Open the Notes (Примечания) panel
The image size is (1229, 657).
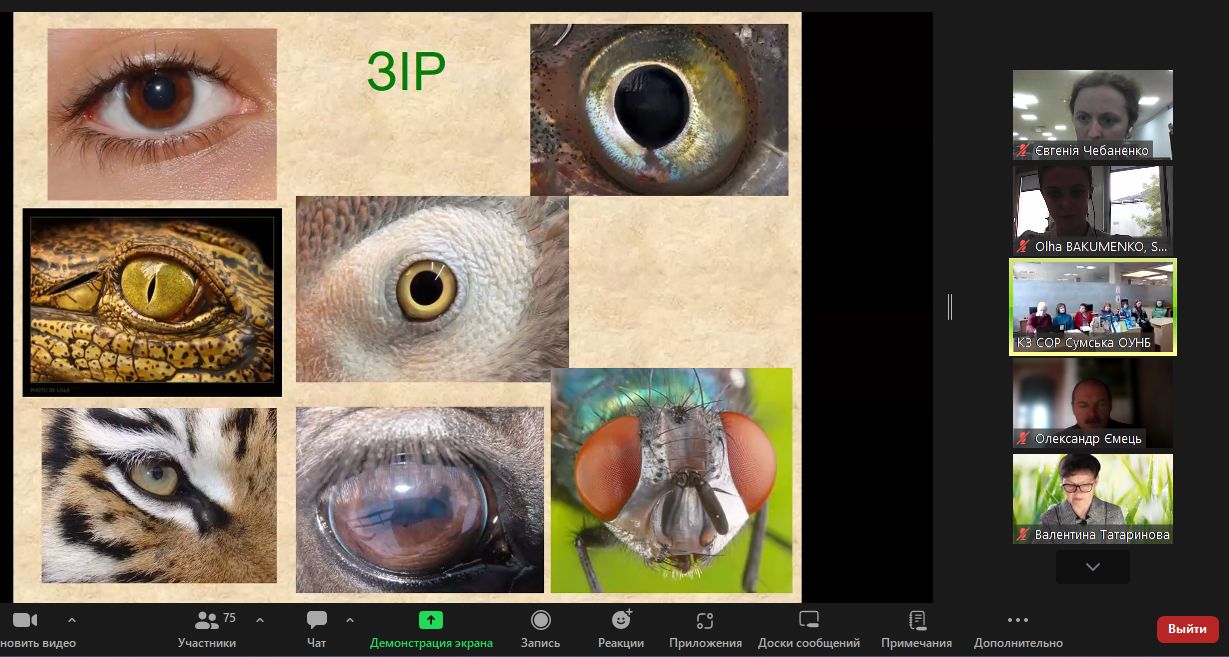[916, 621]
